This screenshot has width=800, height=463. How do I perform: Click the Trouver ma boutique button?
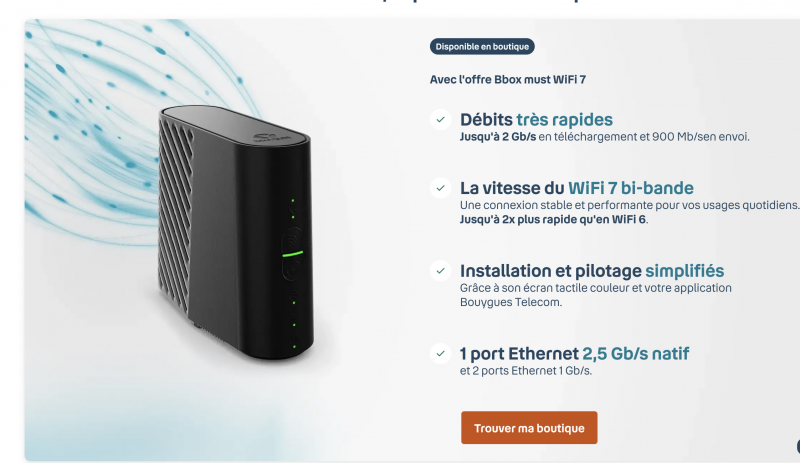(529, 428)
